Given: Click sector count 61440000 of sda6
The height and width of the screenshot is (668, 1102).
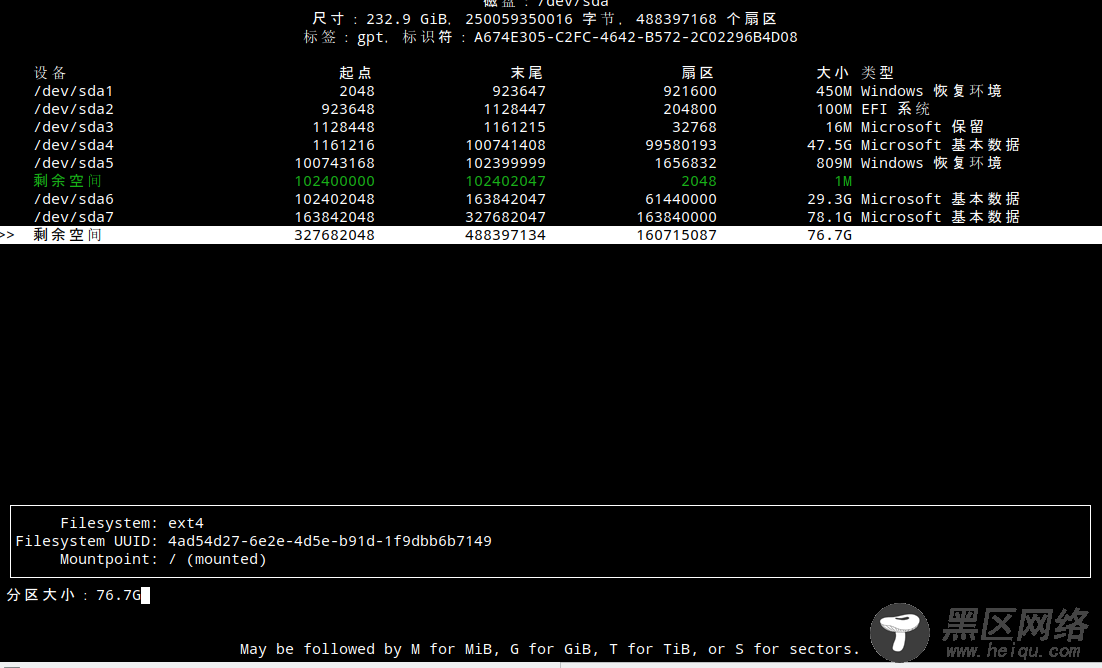Looking at the screenshot, I should click(681, 199).
